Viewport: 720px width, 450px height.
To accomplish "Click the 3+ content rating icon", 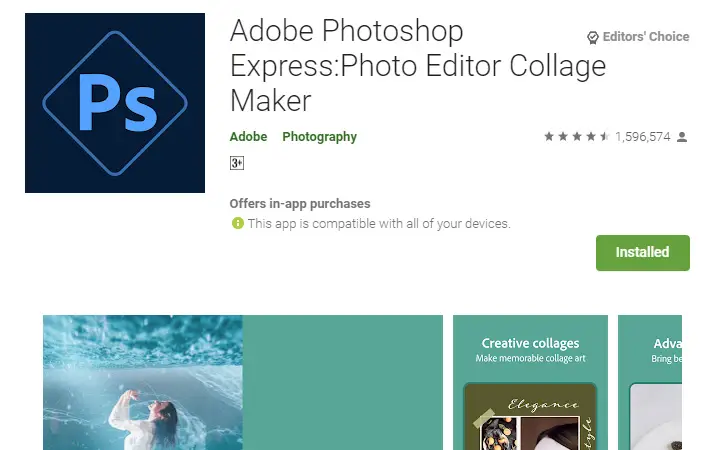I will 236,163.
